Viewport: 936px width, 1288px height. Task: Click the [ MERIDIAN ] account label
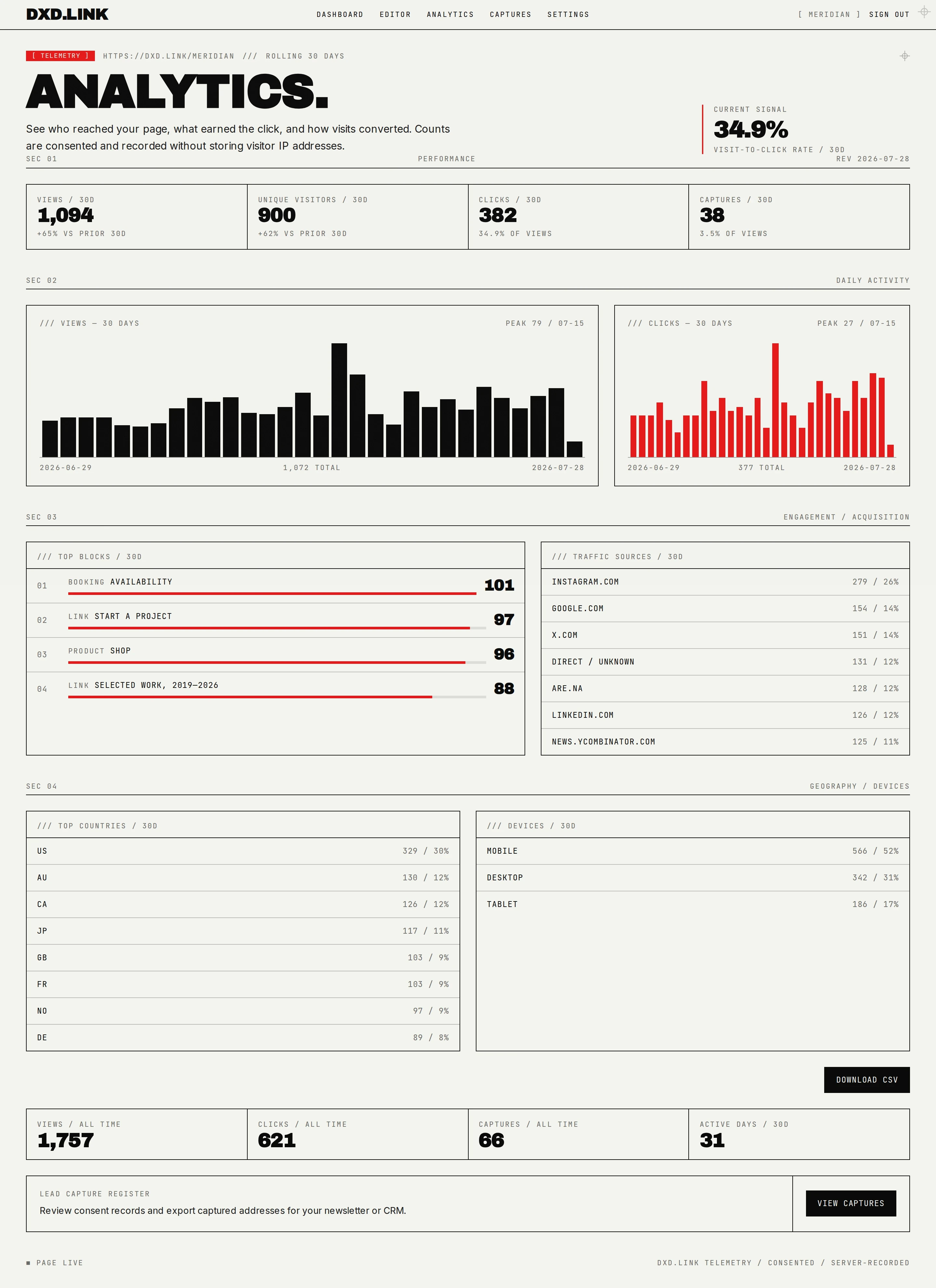coord(829,15)
